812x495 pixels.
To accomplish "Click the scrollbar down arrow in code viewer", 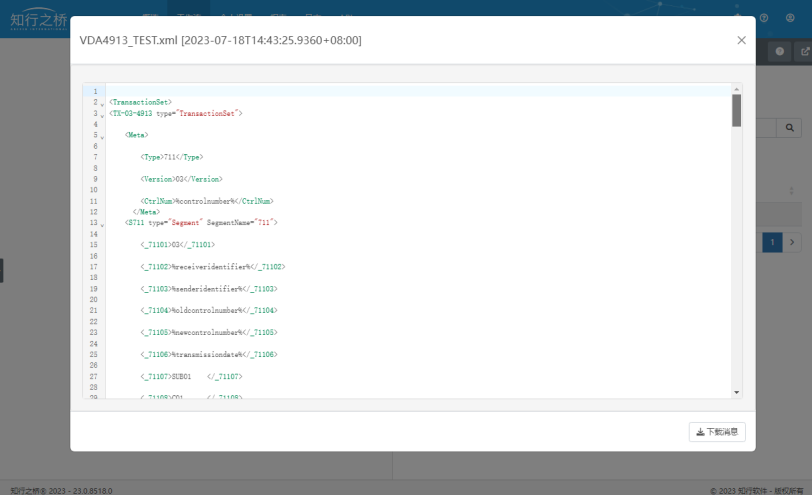I will [x=737, y=392].
